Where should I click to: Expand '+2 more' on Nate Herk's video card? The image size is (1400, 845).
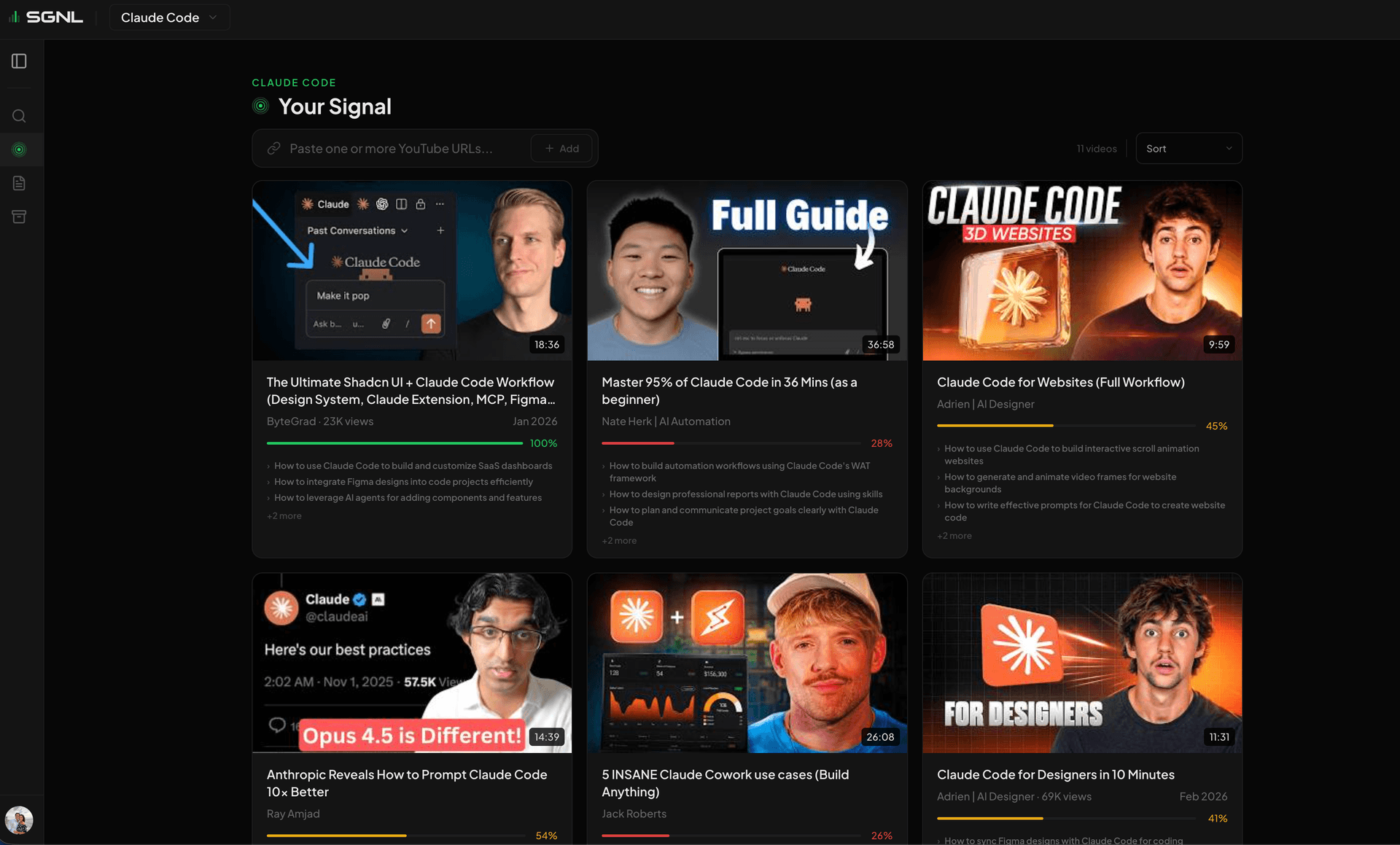tap(618, 540)
